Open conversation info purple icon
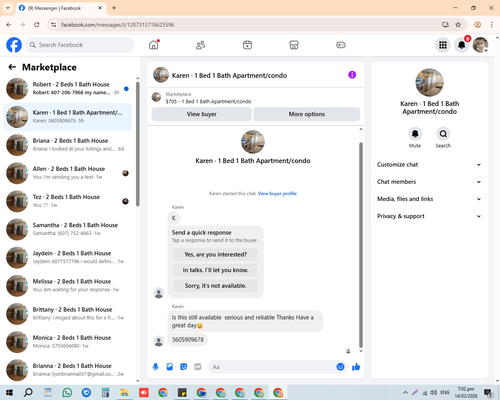 [x=352, y=75]
